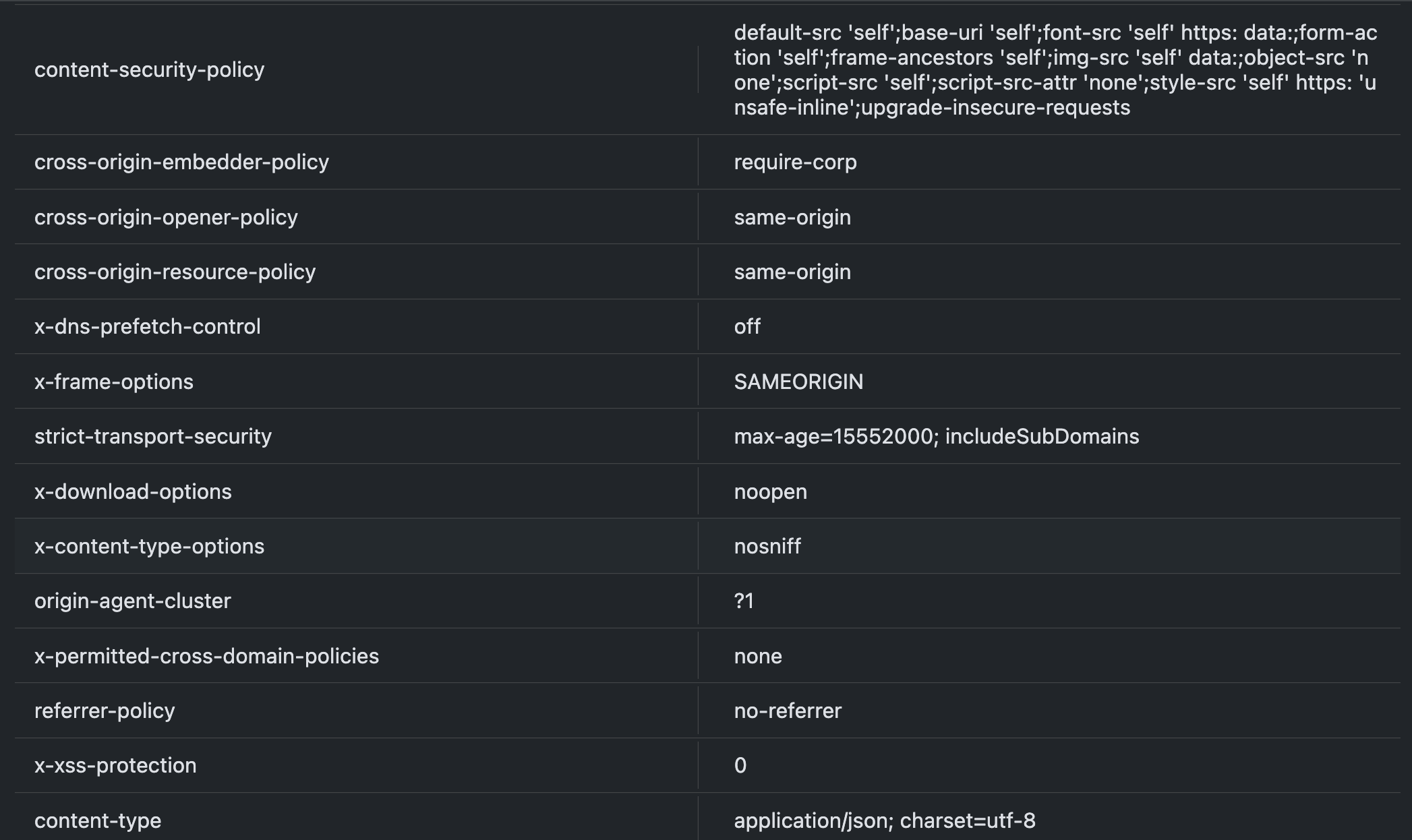Select the content-security-policy header name
This screenshot has width=1412, height=840.
(149, 69)
